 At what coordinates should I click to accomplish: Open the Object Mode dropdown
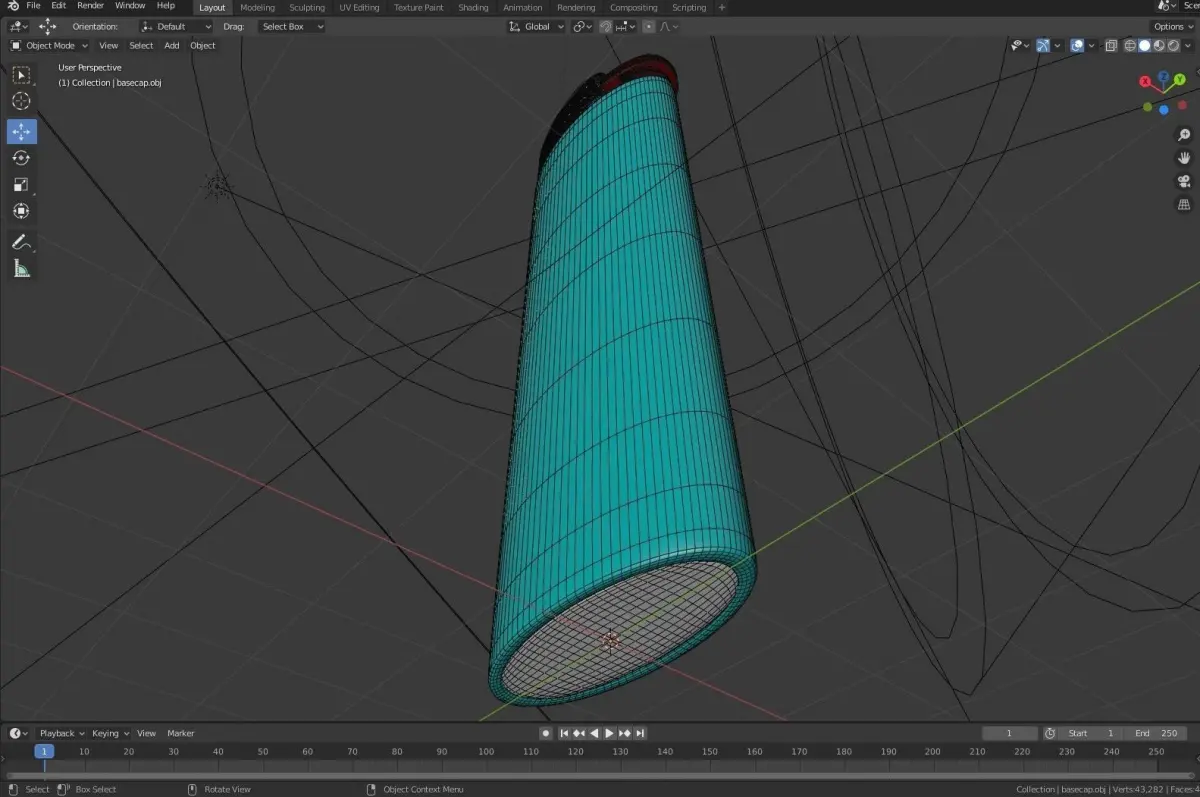click(49, 45)
